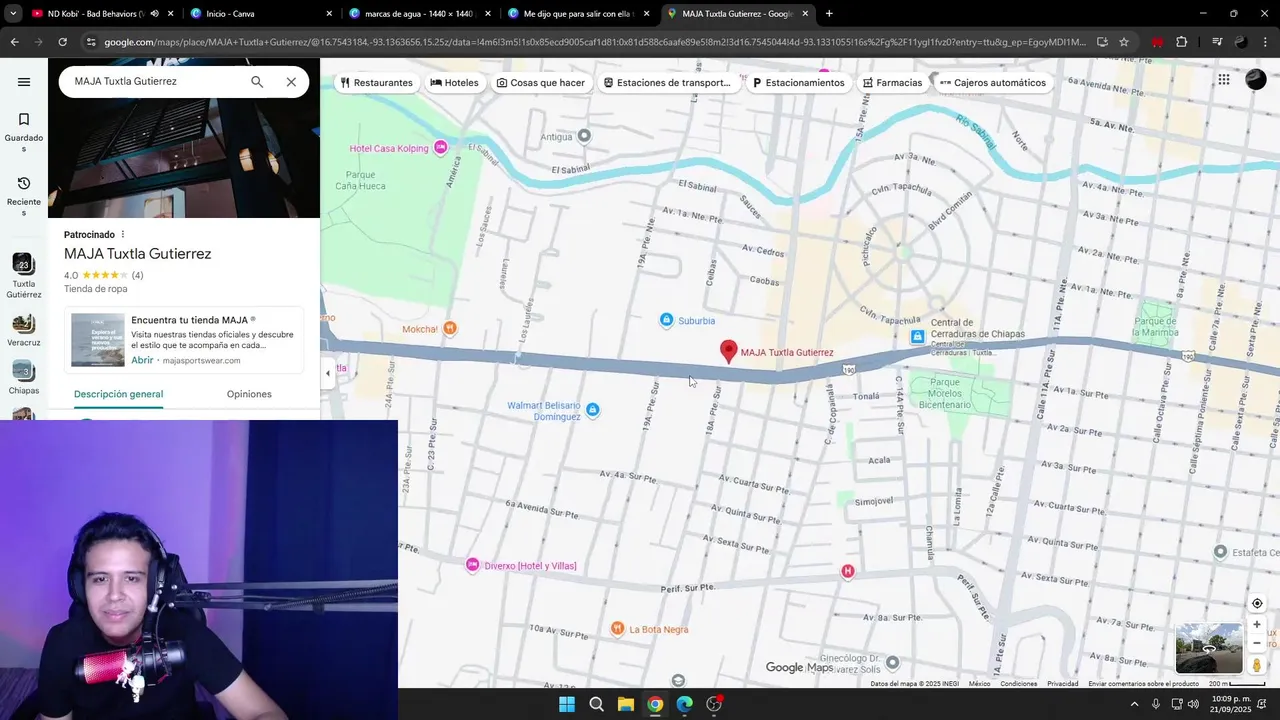Filter map by Restaurantes
Viewport: 1280px width, 720px height.
click(x=376, y=83)
